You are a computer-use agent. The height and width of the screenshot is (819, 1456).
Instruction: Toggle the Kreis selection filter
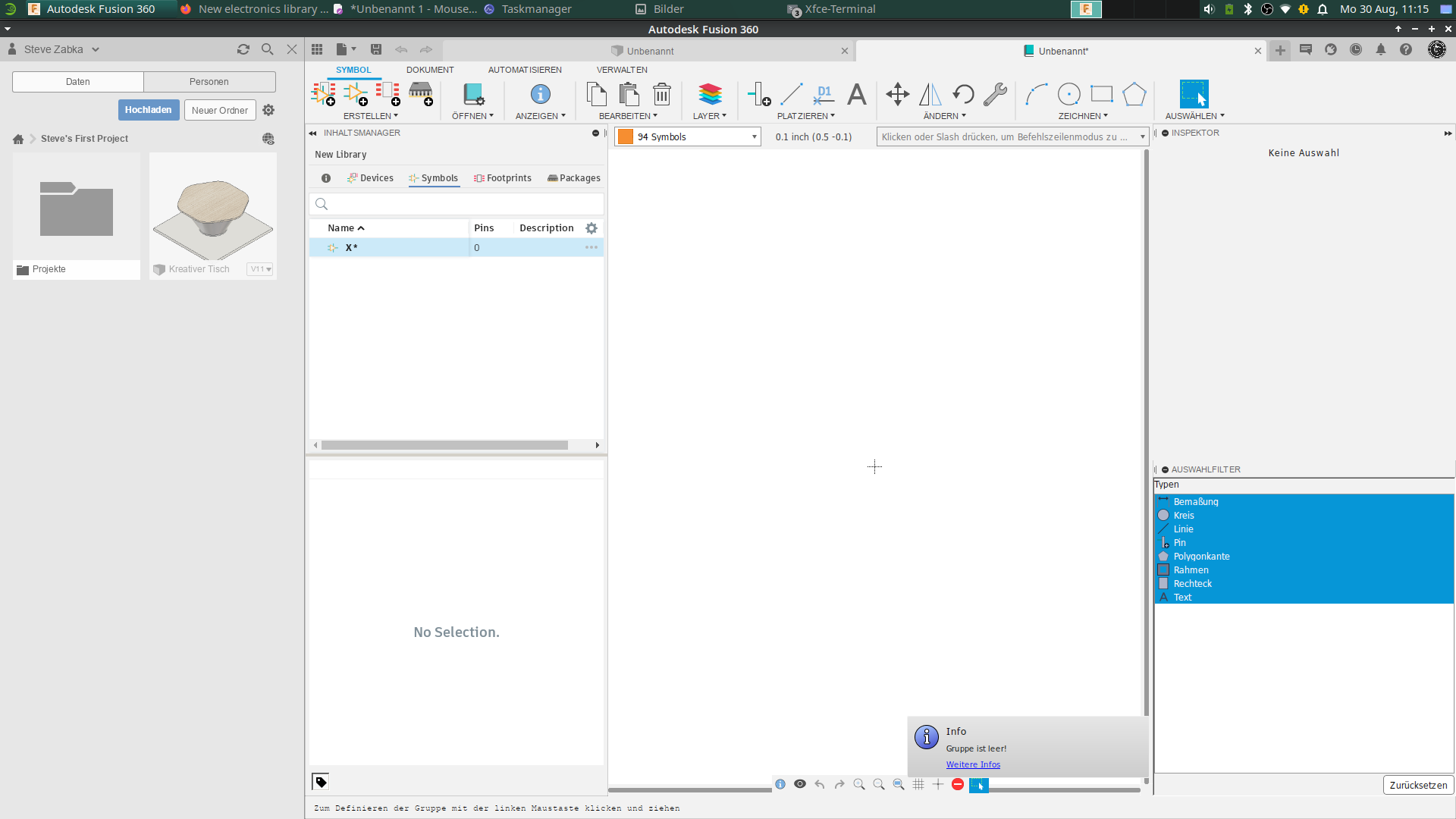click(x=1184, y=516)
